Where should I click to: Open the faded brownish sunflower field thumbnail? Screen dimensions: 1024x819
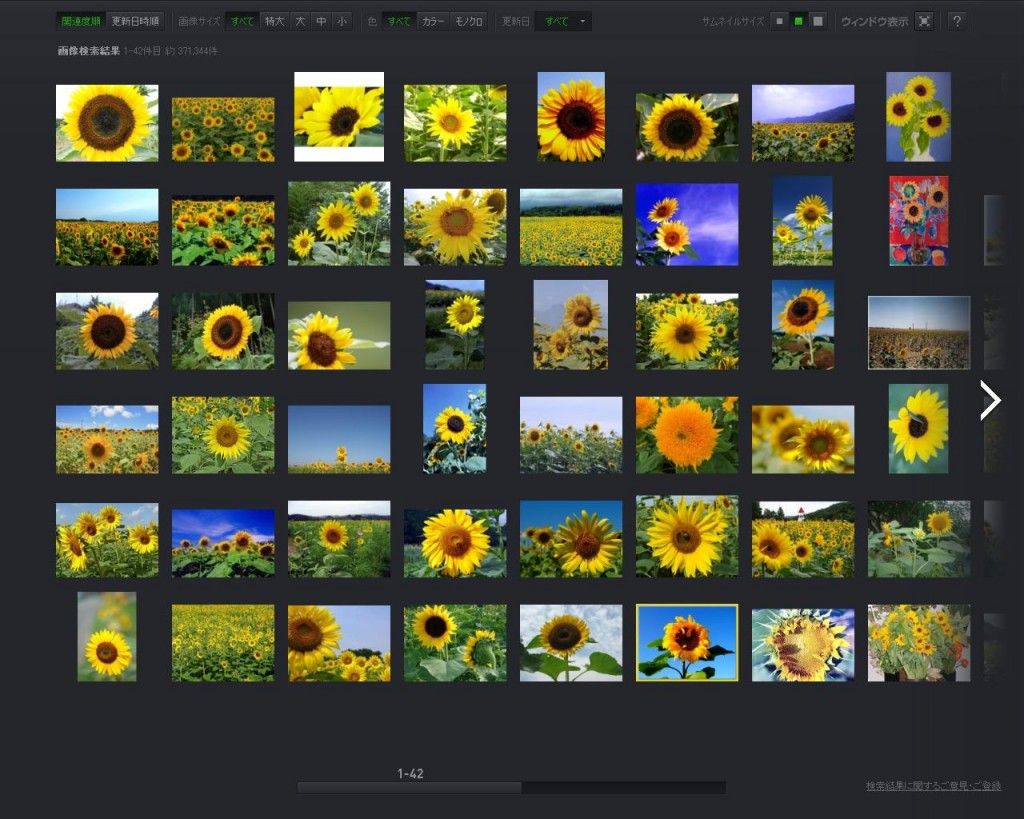919,332
